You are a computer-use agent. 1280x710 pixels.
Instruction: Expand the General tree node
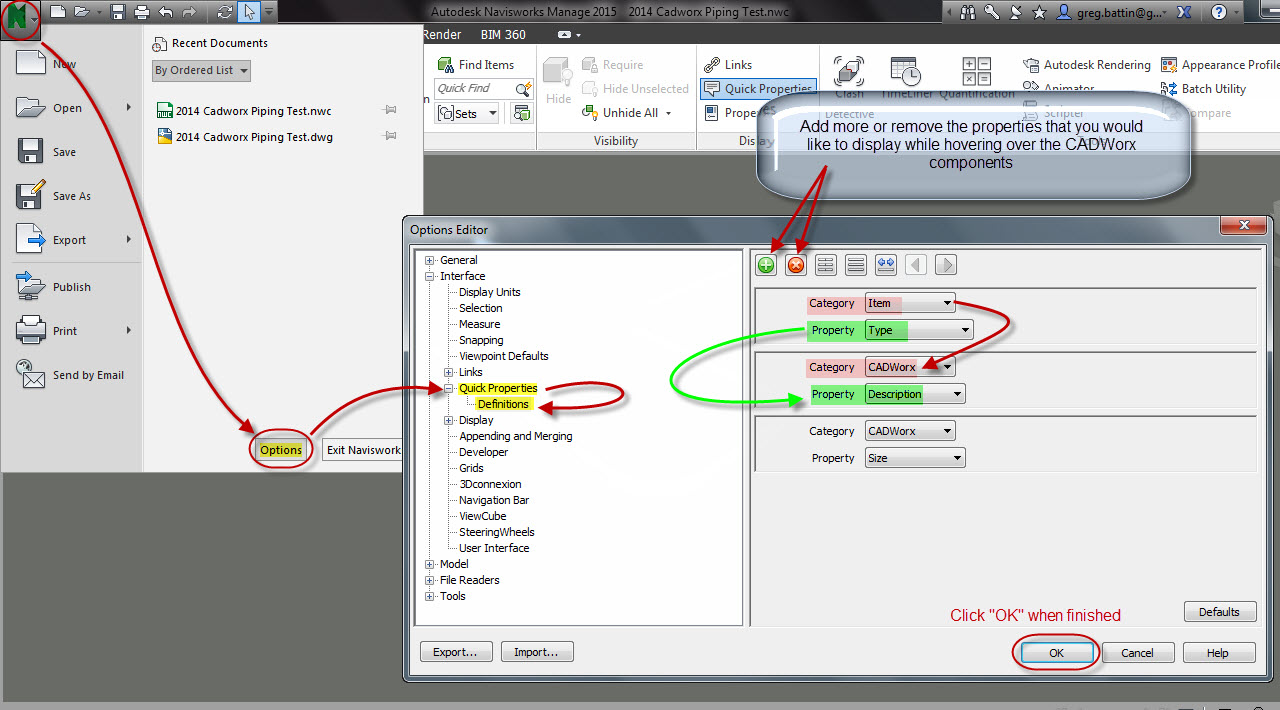click(x=430, y=260)
